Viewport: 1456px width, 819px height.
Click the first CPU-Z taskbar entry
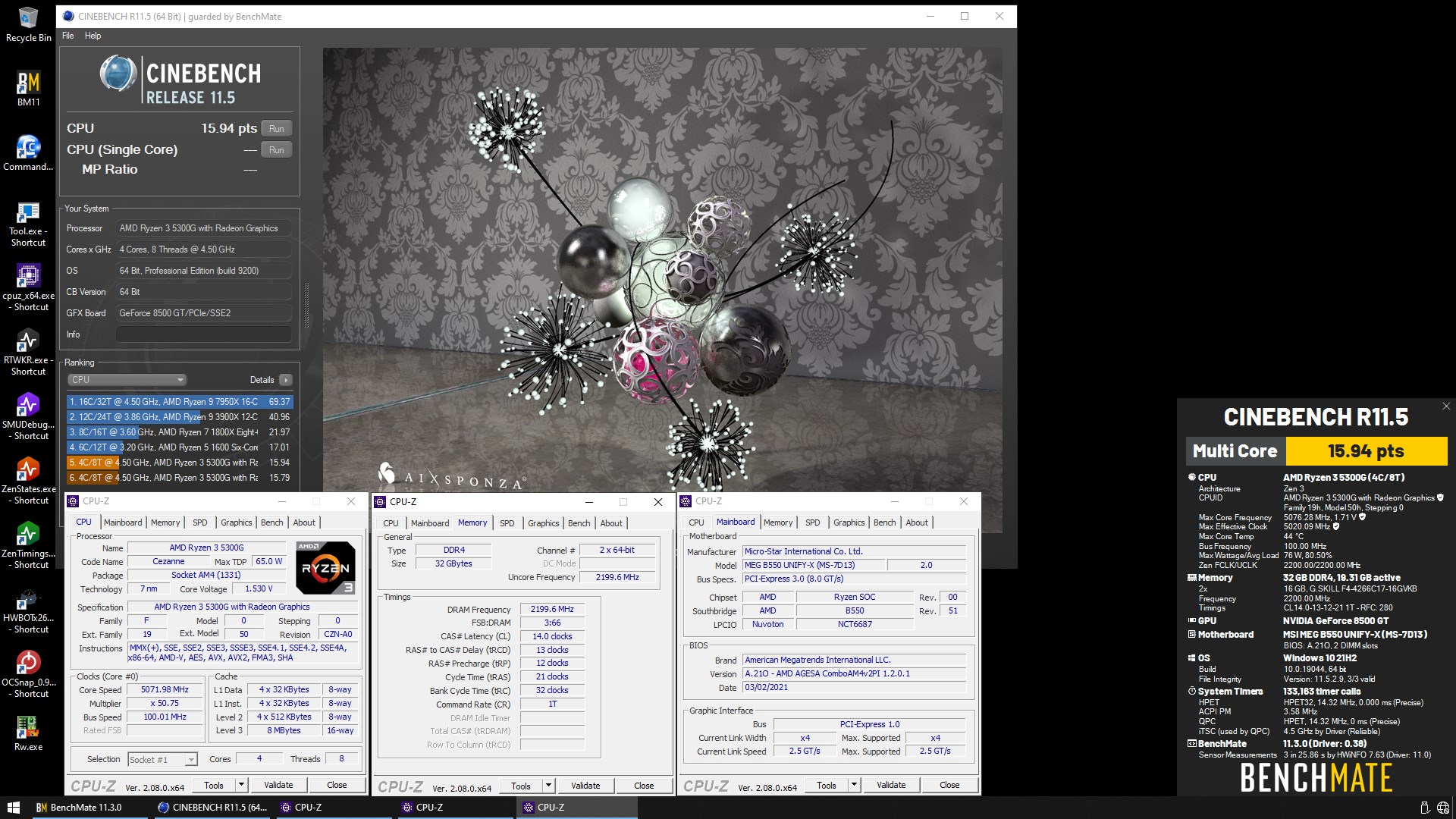coord(334,808)
